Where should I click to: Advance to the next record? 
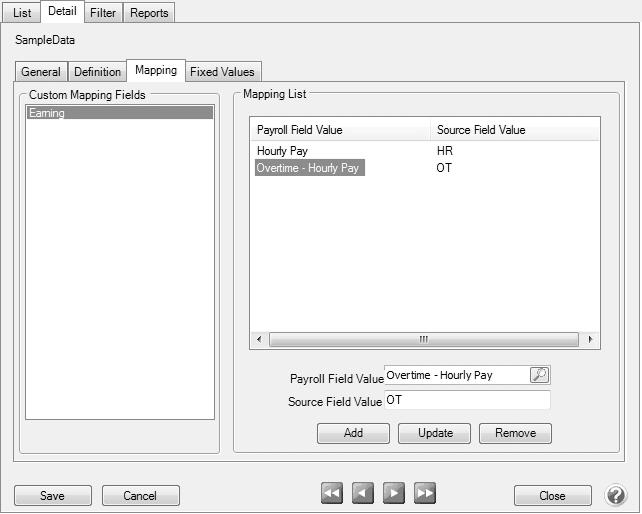[x=394, y=493]
